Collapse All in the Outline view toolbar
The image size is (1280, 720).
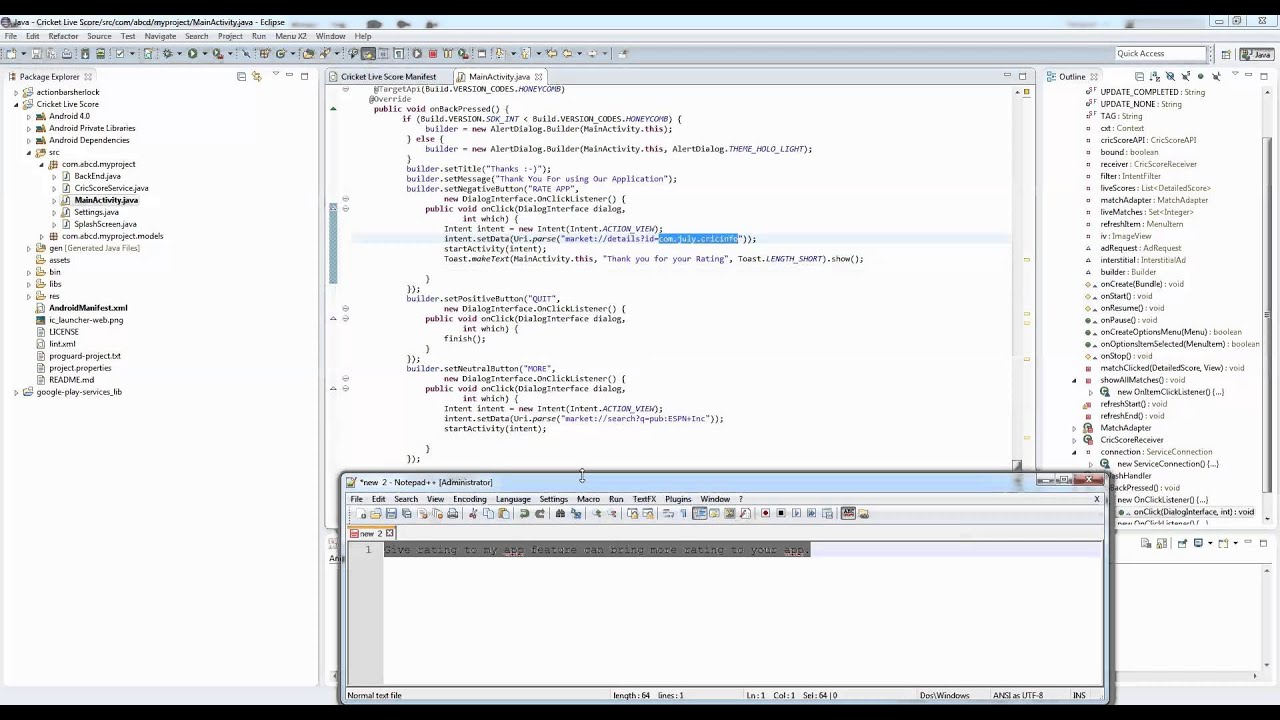click(1140, 77)
